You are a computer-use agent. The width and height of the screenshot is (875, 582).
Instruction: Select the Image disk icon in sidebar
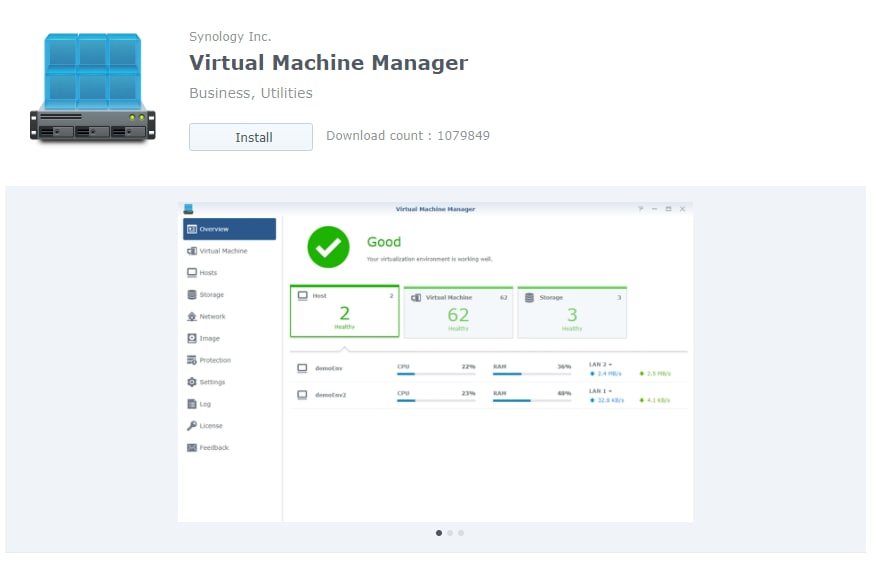tap(192, 338)
